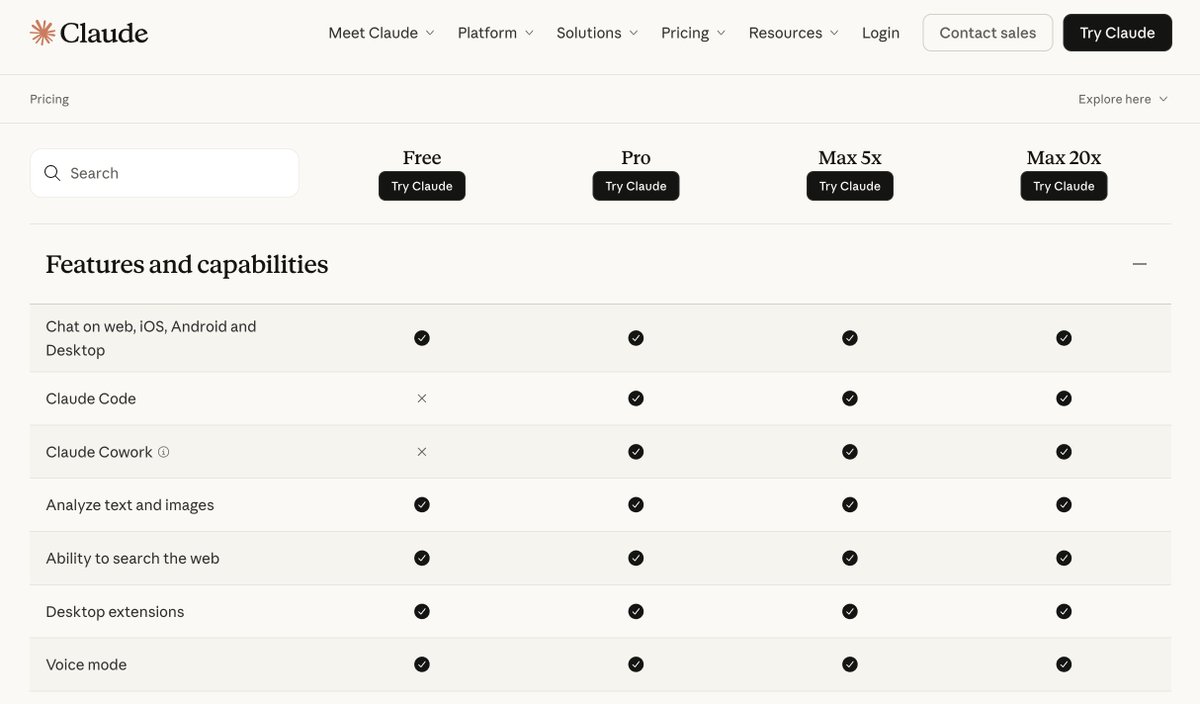Click Max 5x checkmark for Desktop extensions
Image resolution: width=1200 pixels, height=704 pixels.
(x=850, y=611)
